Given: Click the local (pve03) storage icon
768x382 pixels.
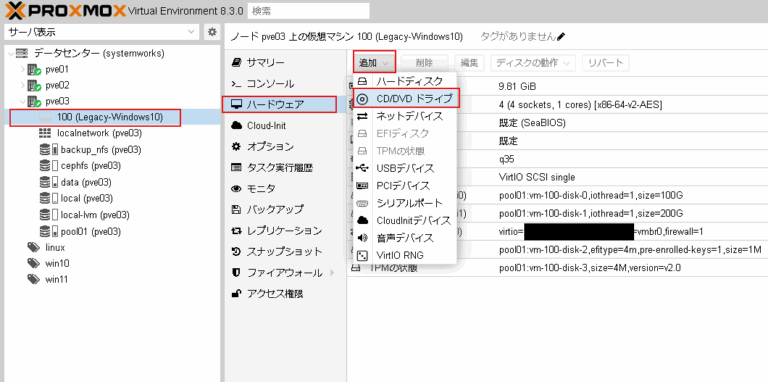Looking at the screenshot, I should click(48, 198).
